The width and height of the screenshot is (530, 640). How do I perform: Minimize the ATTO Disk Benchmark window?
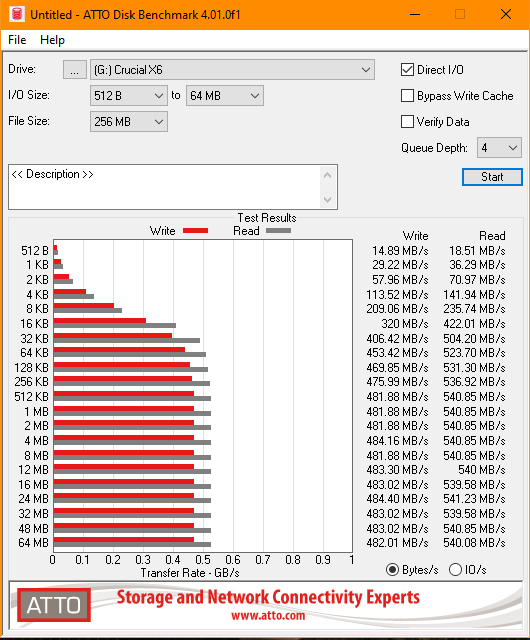[415, 14]
